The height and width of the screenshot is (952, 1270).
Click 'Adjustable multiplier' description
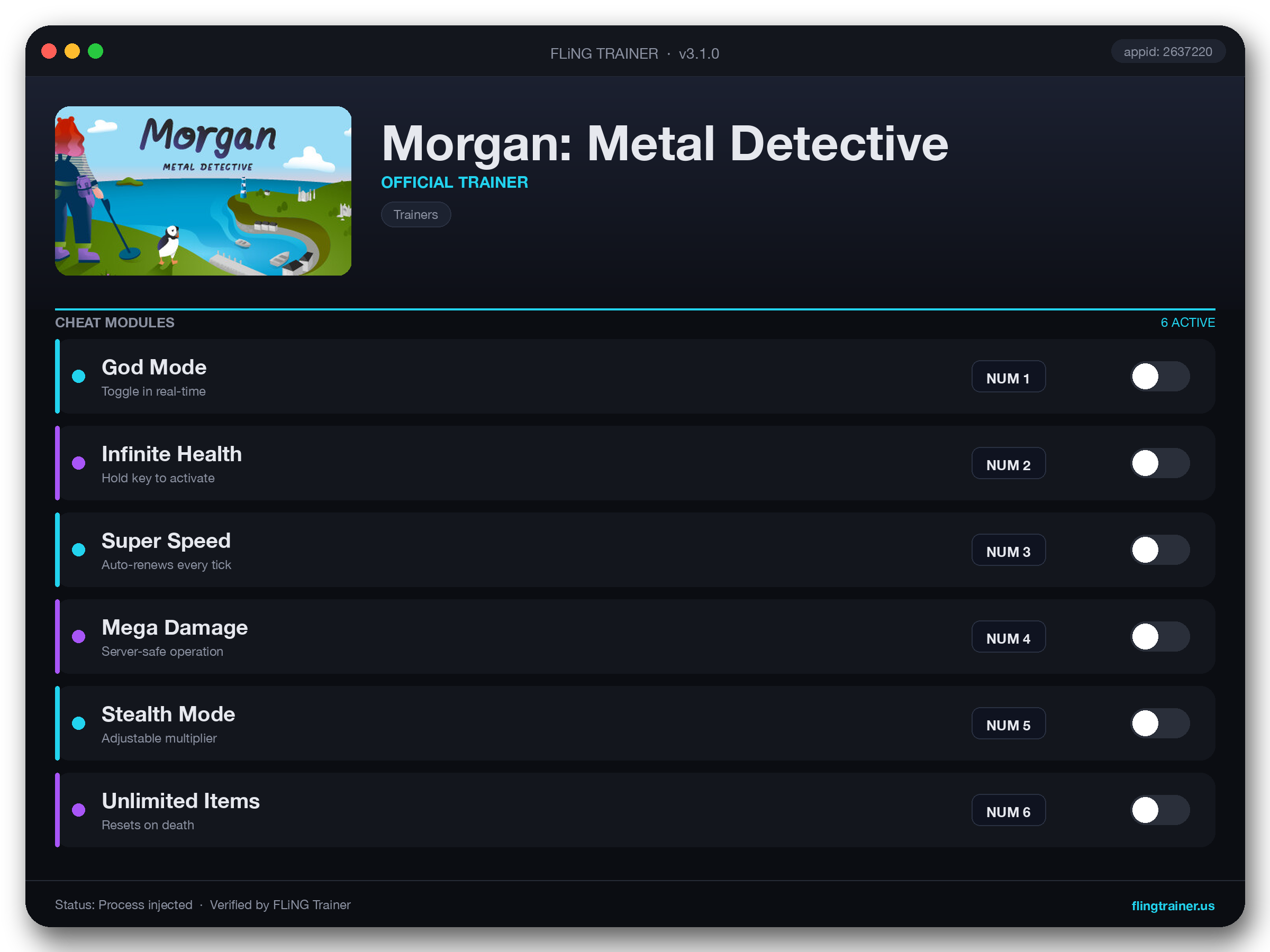pyautogui.click(x=159, y=738)
